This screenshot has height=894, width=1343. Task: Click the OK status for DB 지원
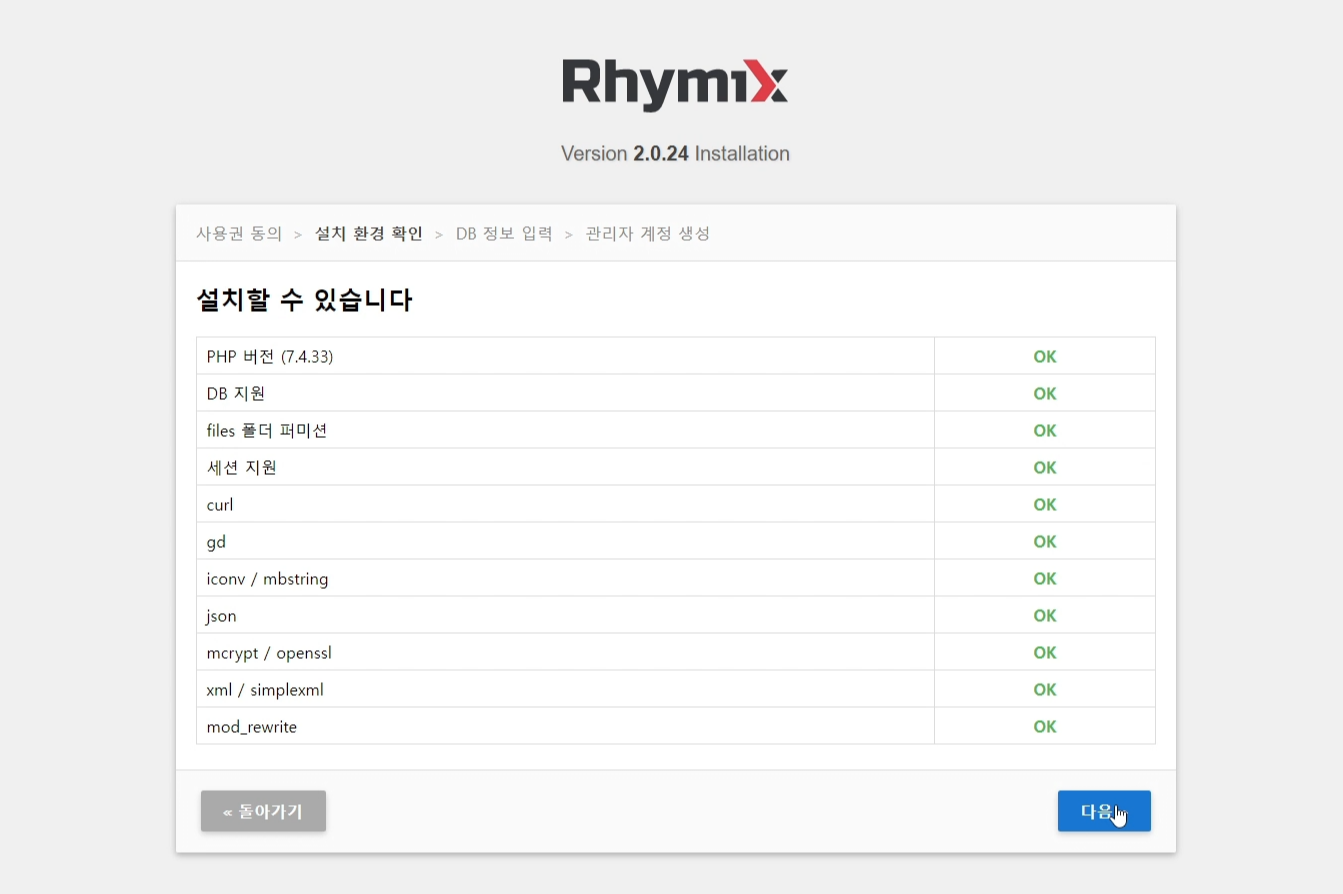1045,394
